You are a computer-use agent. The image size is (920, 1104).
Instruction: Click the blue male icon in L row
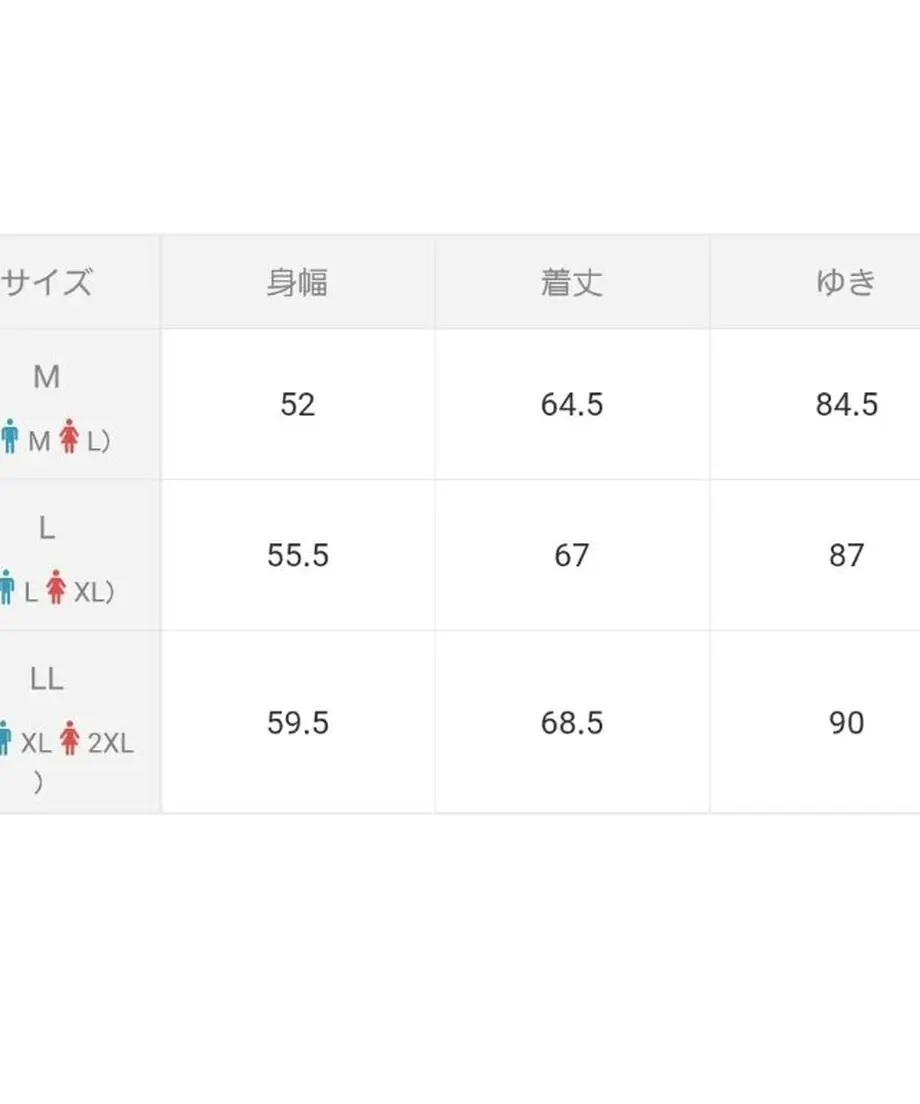pyautogui.click(x=7, y=587)
